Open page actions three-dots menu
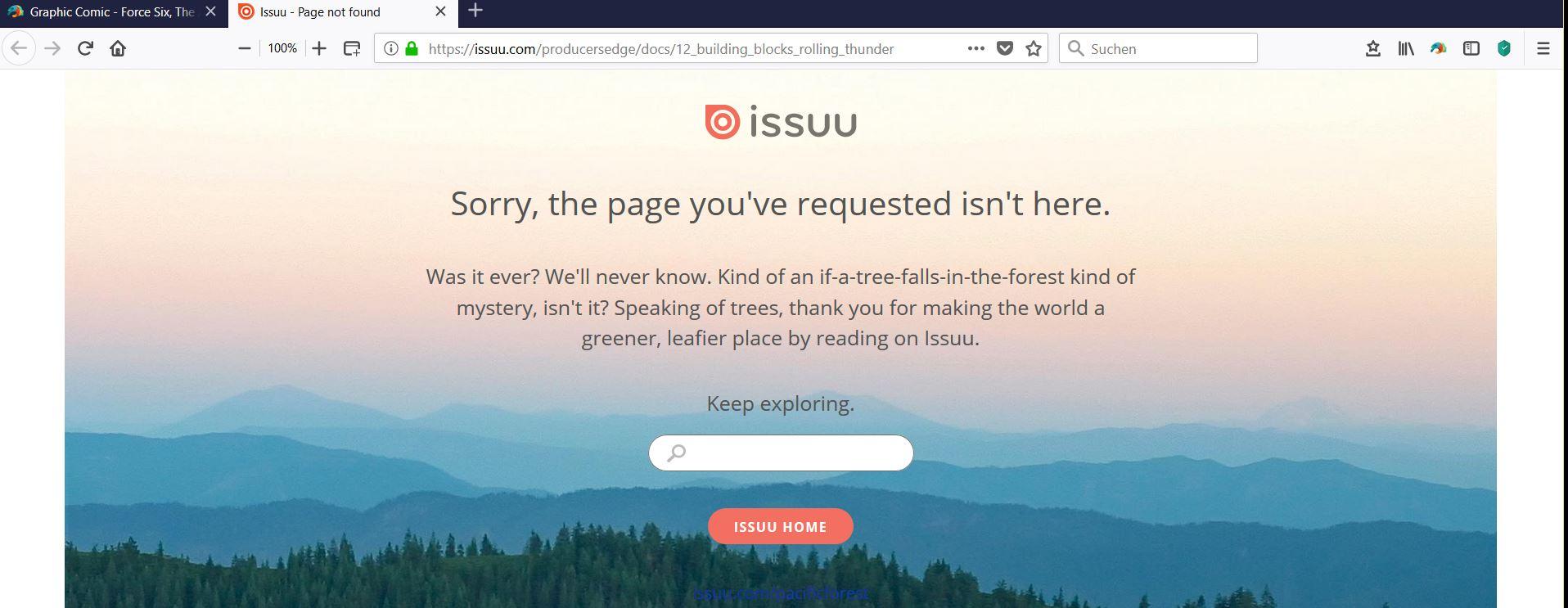The width and height of the screenshot is (1568, 608). point(975,48)
